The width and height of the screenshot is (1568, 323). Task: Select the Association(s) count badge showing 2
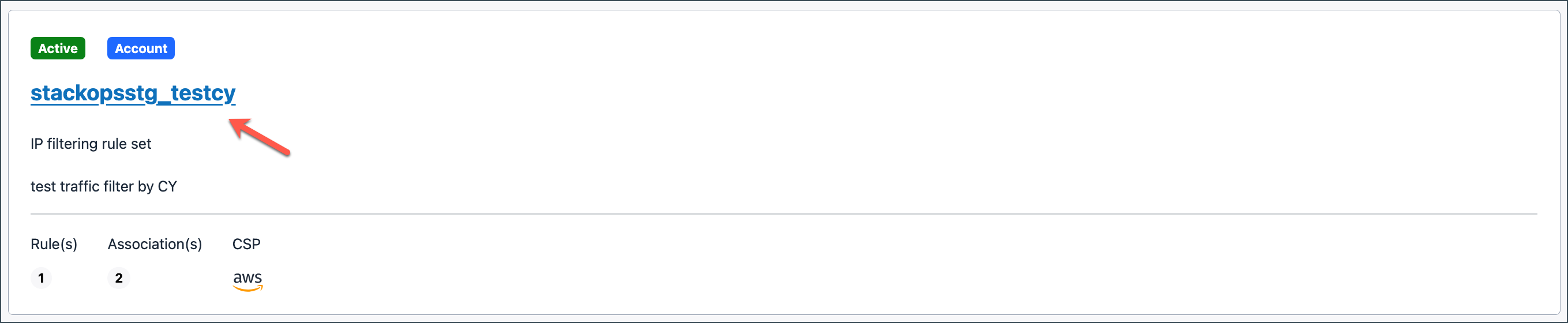tap(119, 278)
